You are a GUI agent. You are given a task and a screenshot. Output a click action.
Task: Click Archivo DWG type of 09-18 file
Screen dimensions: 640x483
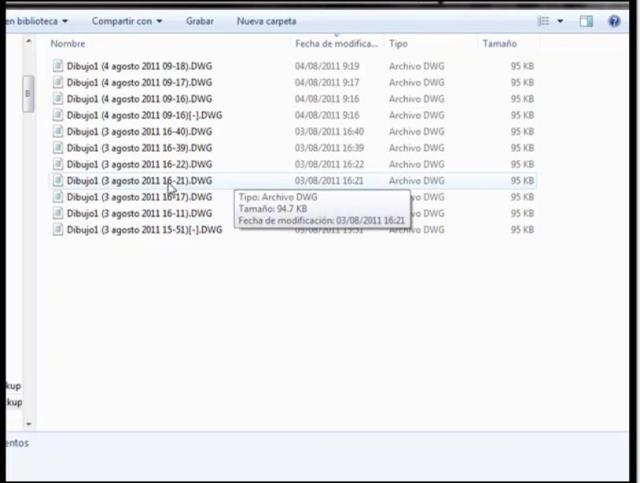416,66
